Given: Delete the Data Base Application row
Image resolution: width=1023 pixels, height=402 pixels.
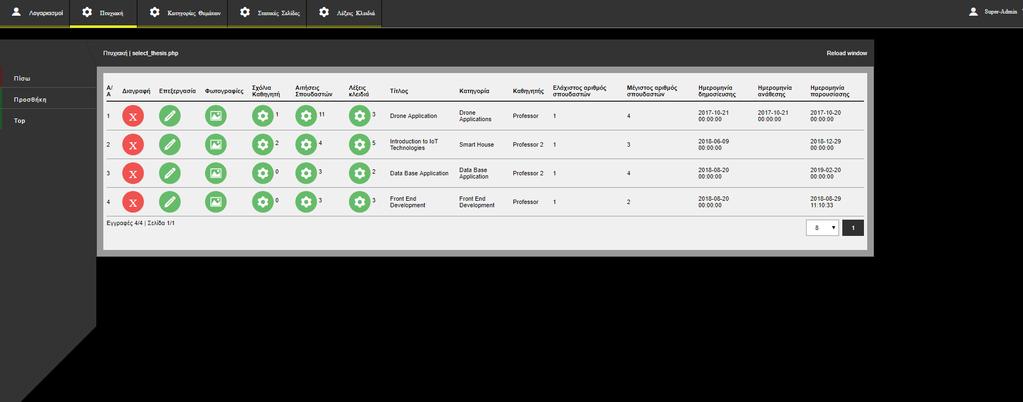Looking at the screenshot, I should [x=133, y=174].
